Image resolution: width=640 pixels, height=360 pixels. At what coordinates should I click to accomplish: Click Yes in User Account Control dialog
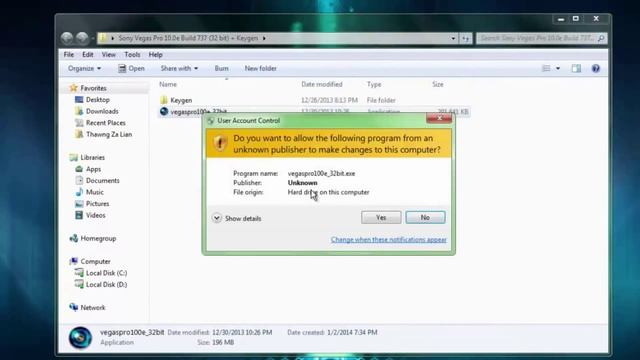(x=381, y=218)
